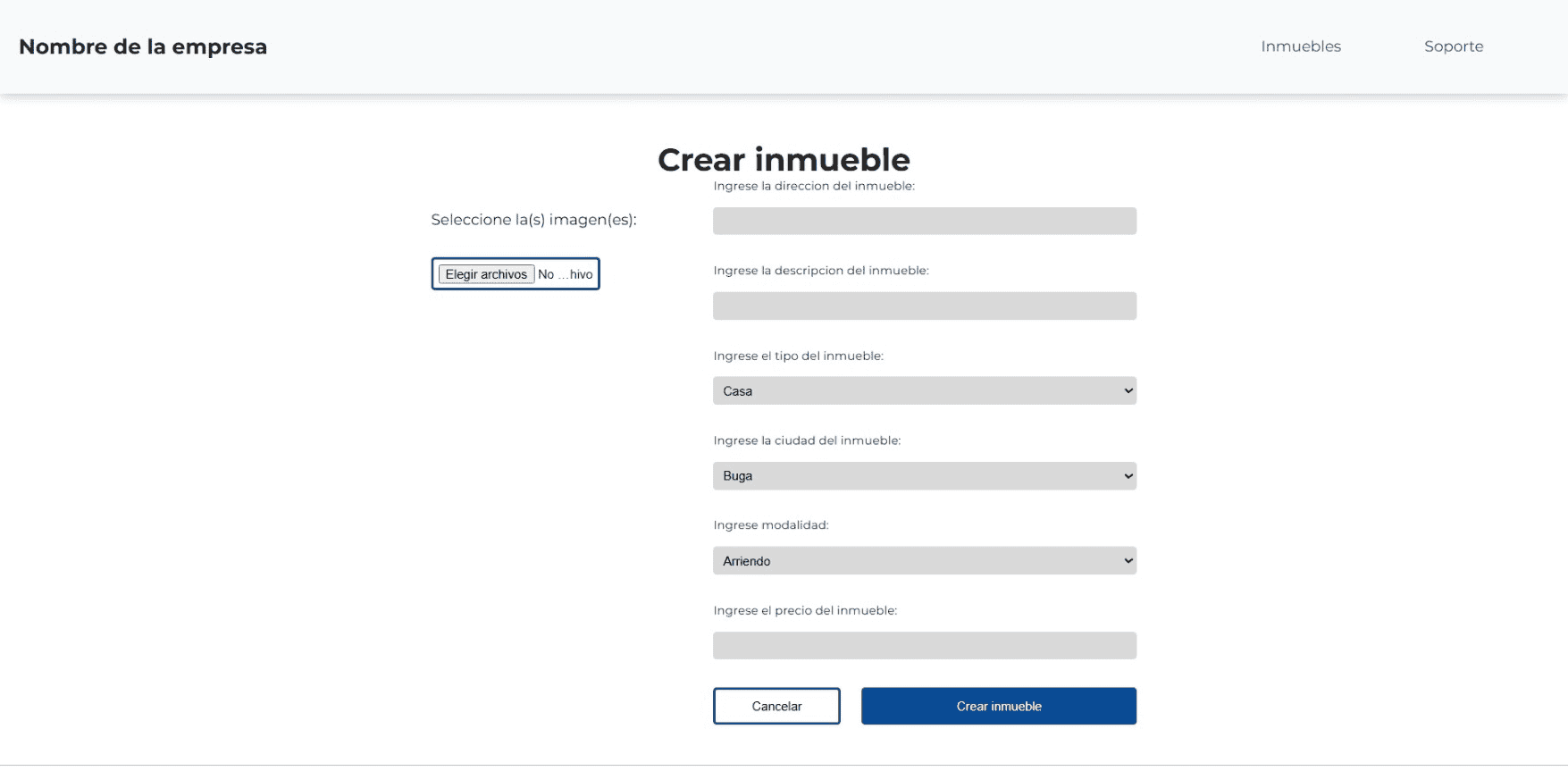
Task: Click the Seleccione la(s) imagen(es) label
Action: pos(533,220)
